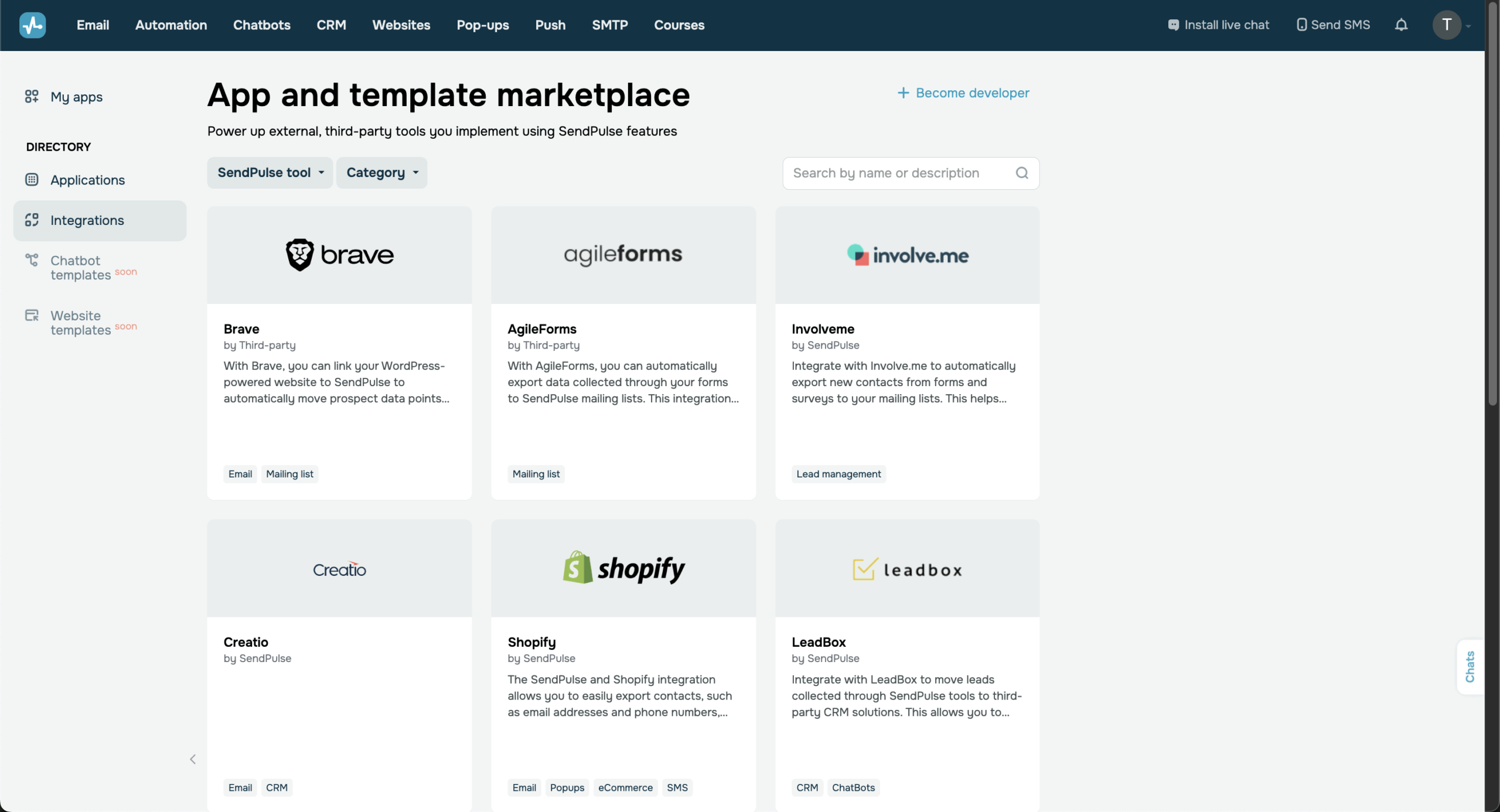The width and height of the screenshot is (1500, 812).
Task: Click the Install live chat icon
Action: point(1173,25)
